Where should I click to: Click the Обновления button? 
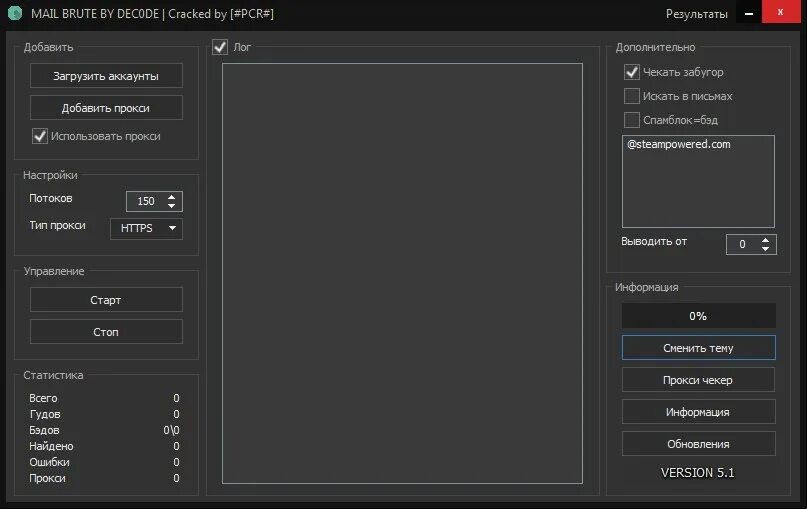pos(698,444)
